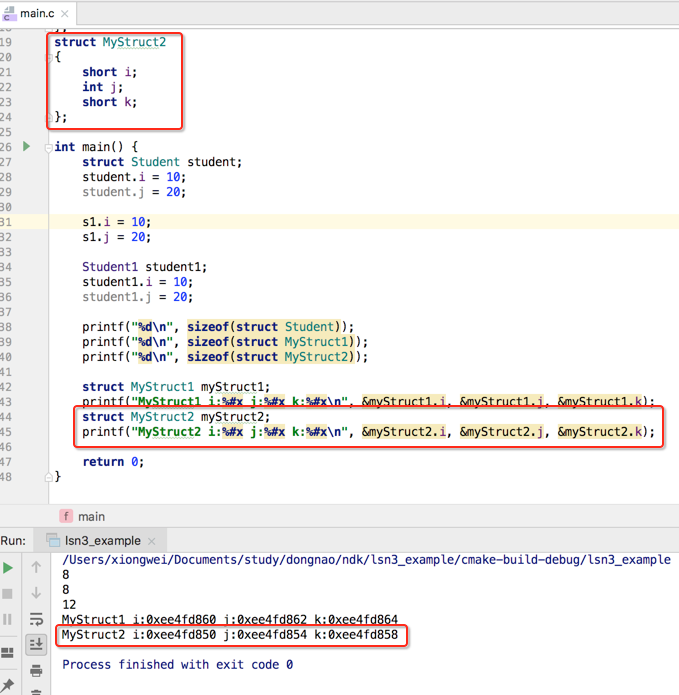
Task: Click the closing fold marker of main
Action: 49,477
